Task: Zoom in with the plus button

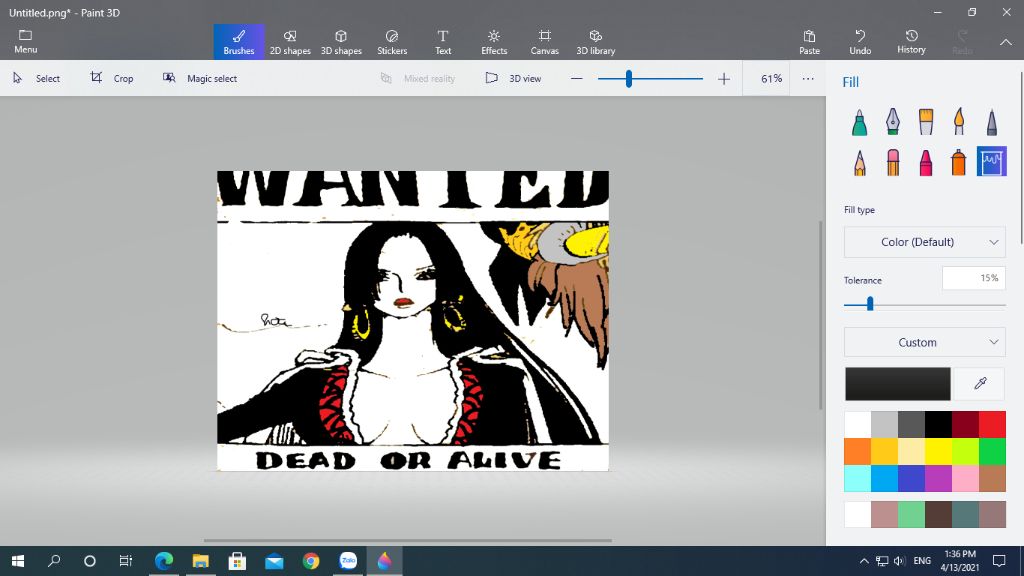Action: pyautogui.click(x=724, y=79)
